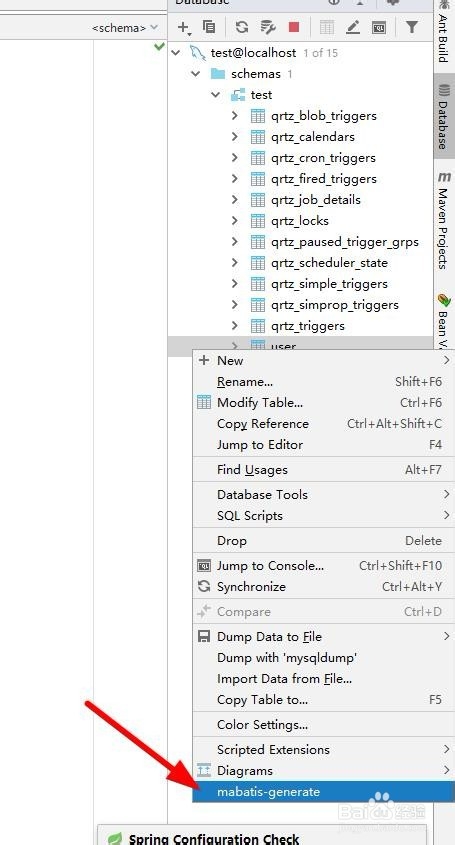The height and width of the screenshot is (845, 455).
Task: Click the schemas folder icon
Action: (x=218, y=74)
